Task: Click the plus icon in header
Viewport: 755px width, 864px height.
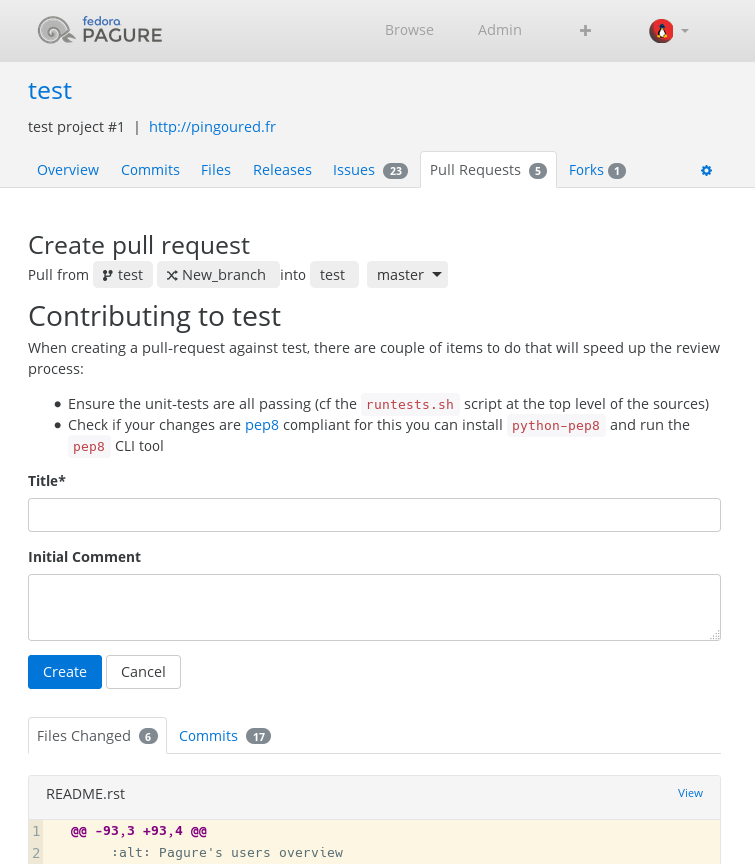Action: 585,31
